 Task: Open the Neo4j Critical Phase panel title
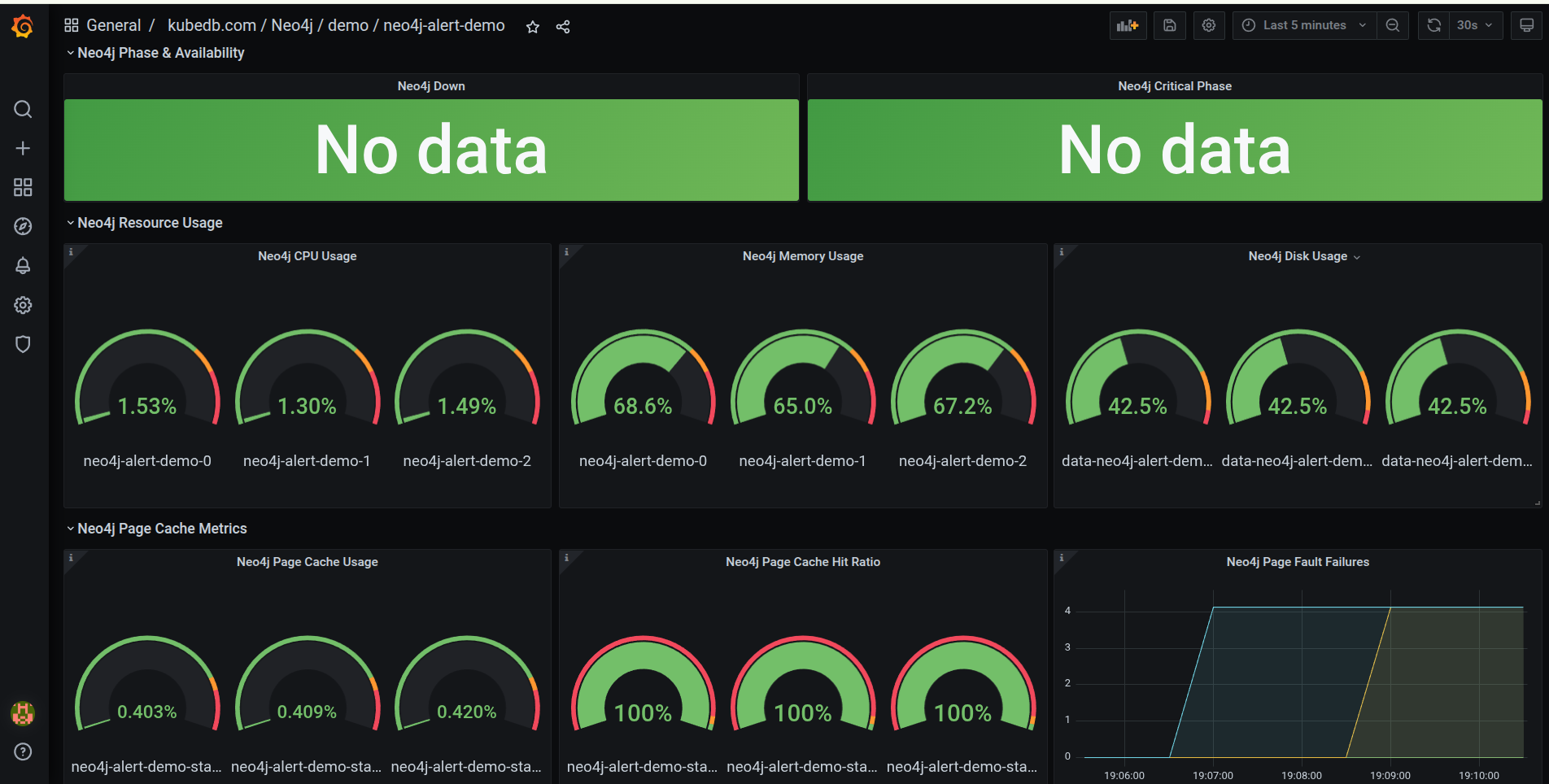pyautogui.click(x=1175, y=86)
